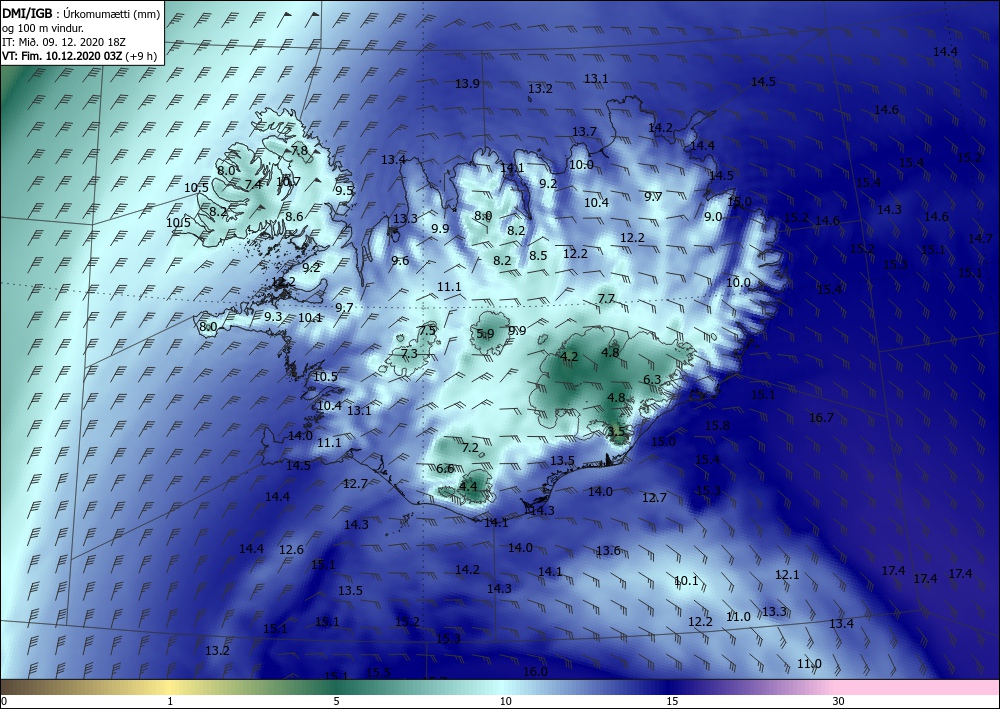Click the 7.2 map value
Image resolution: width=1000 pixels, height=709 pixels.
[470, 448]
